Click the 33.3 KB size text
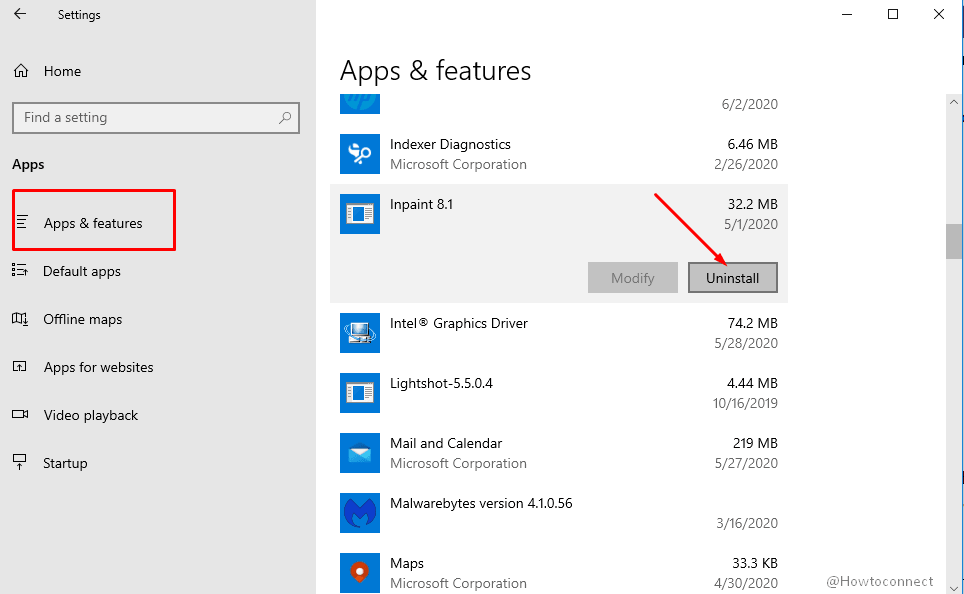 (754, 563)
